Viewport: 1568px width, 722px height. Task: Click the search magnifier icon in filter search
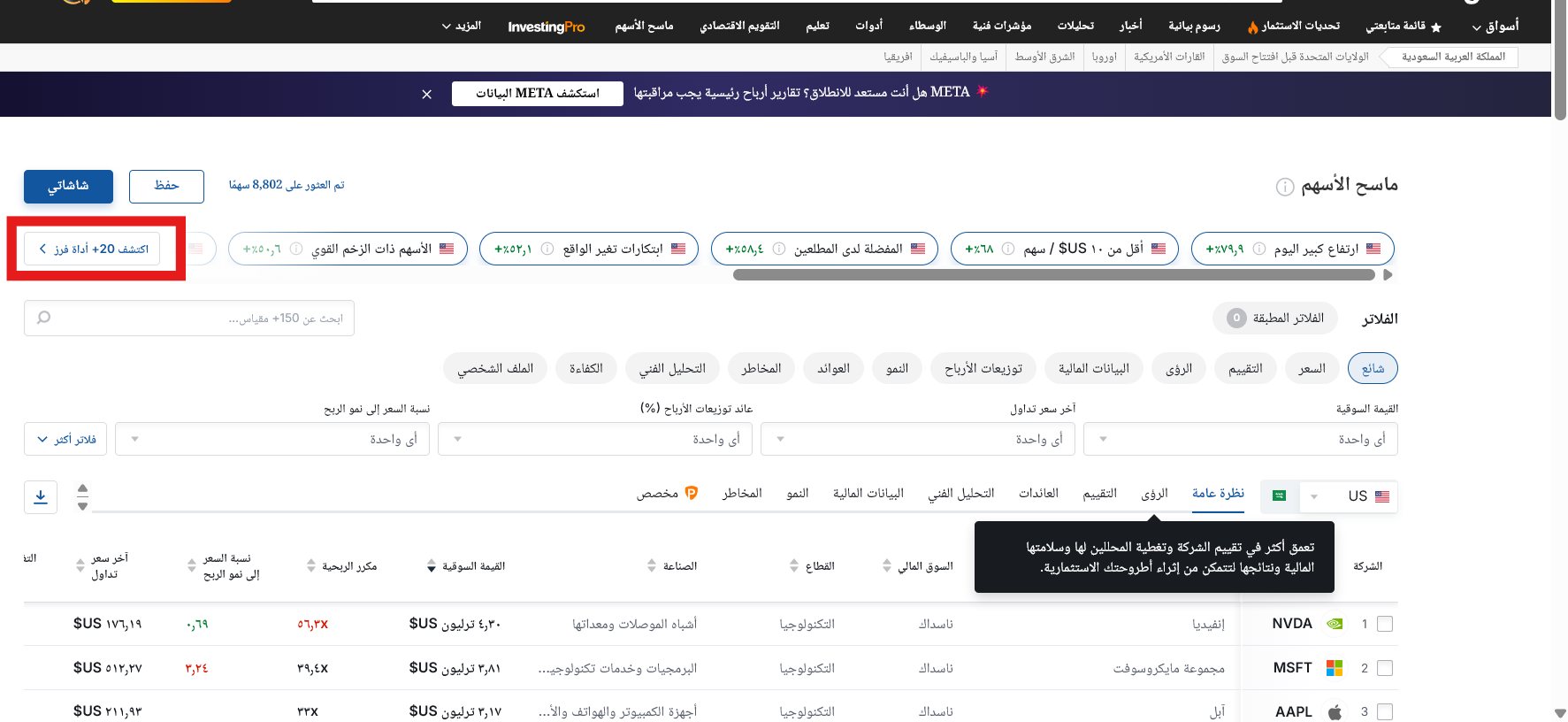pos(43,318)
